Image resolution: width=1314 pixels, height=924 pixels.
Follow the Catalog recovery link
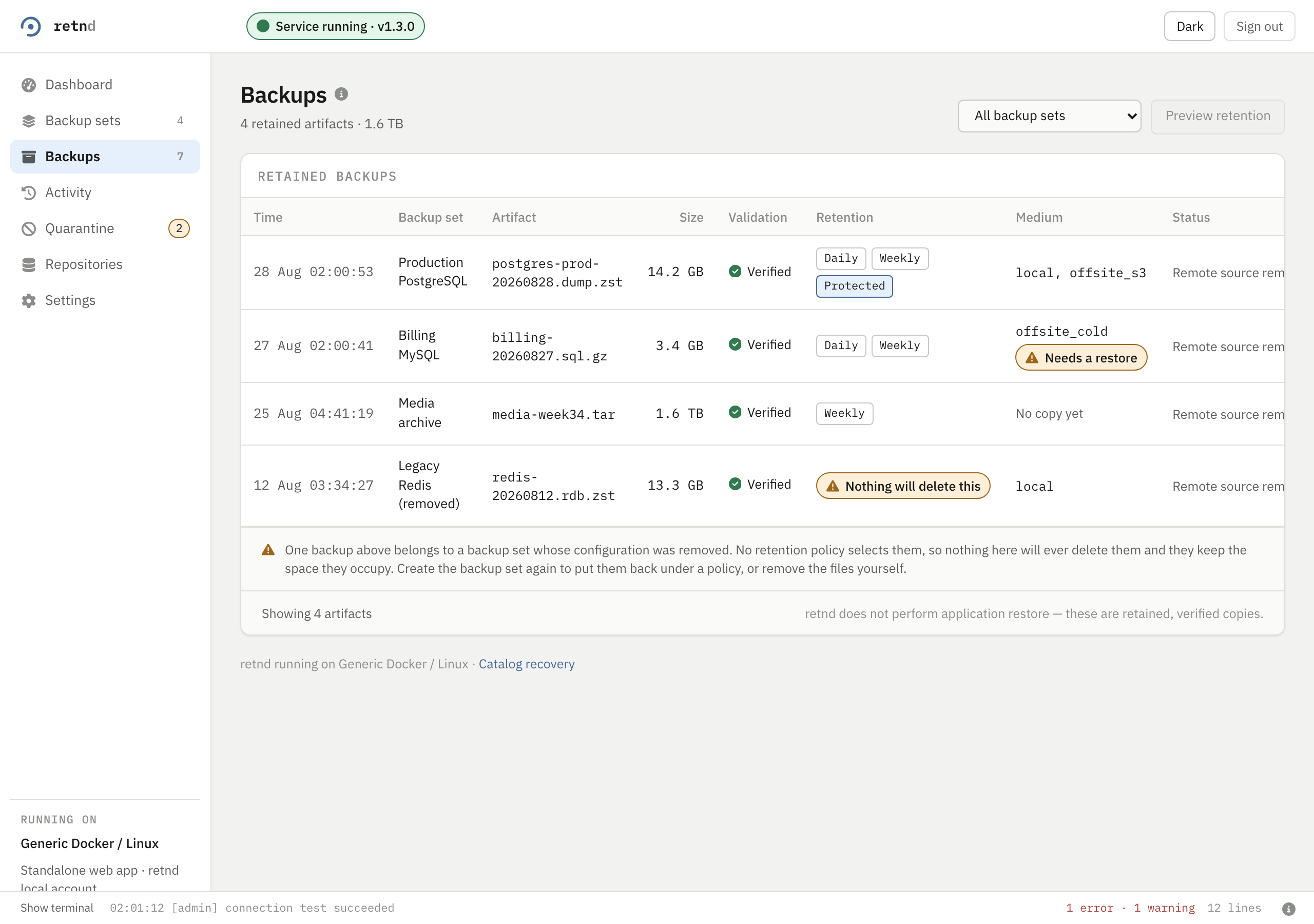(526, 664)
